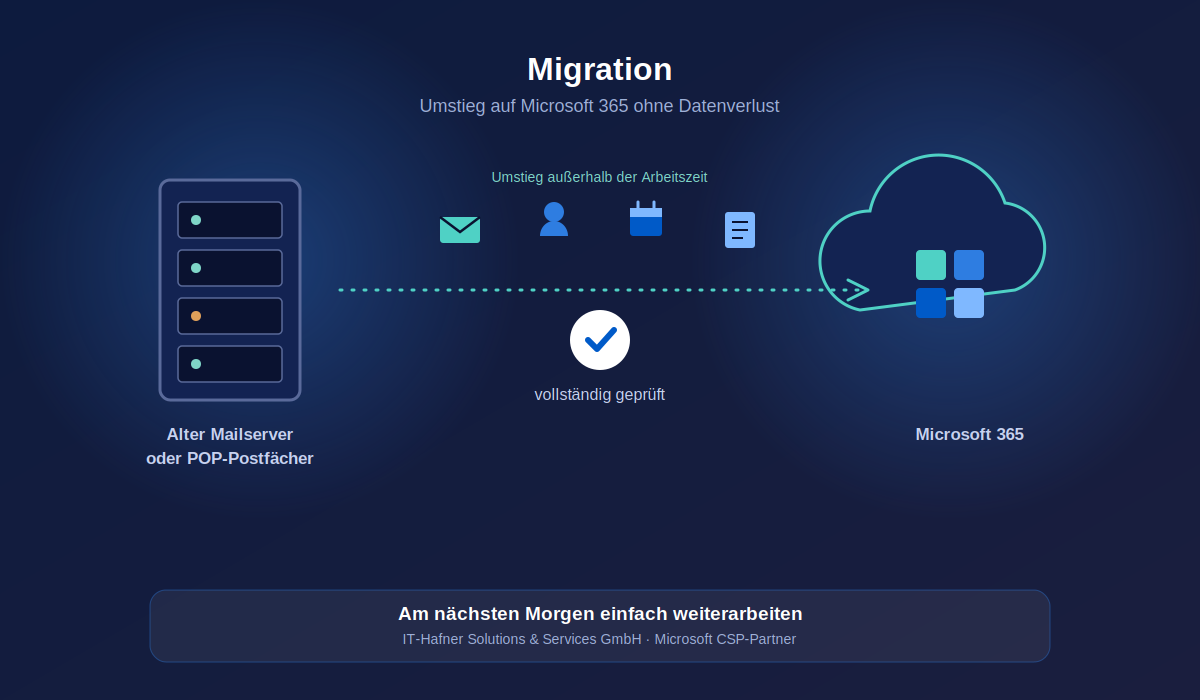This screenshot has width=1200, height=700.
Task: Click the light blue document icon
Action: (x=740, y=230)
